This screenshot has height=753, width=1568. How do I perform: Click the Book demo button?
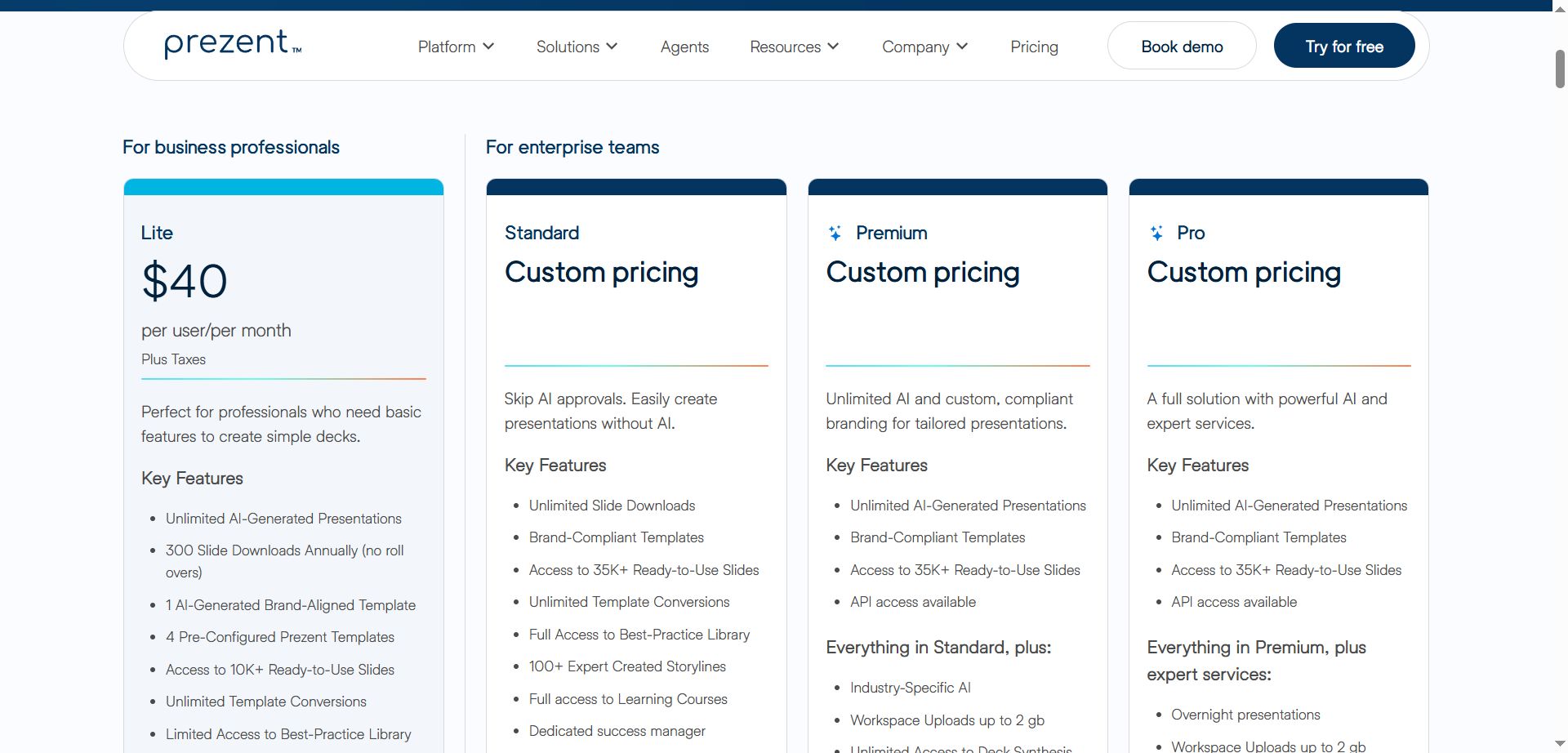(x=1182, y=46)
